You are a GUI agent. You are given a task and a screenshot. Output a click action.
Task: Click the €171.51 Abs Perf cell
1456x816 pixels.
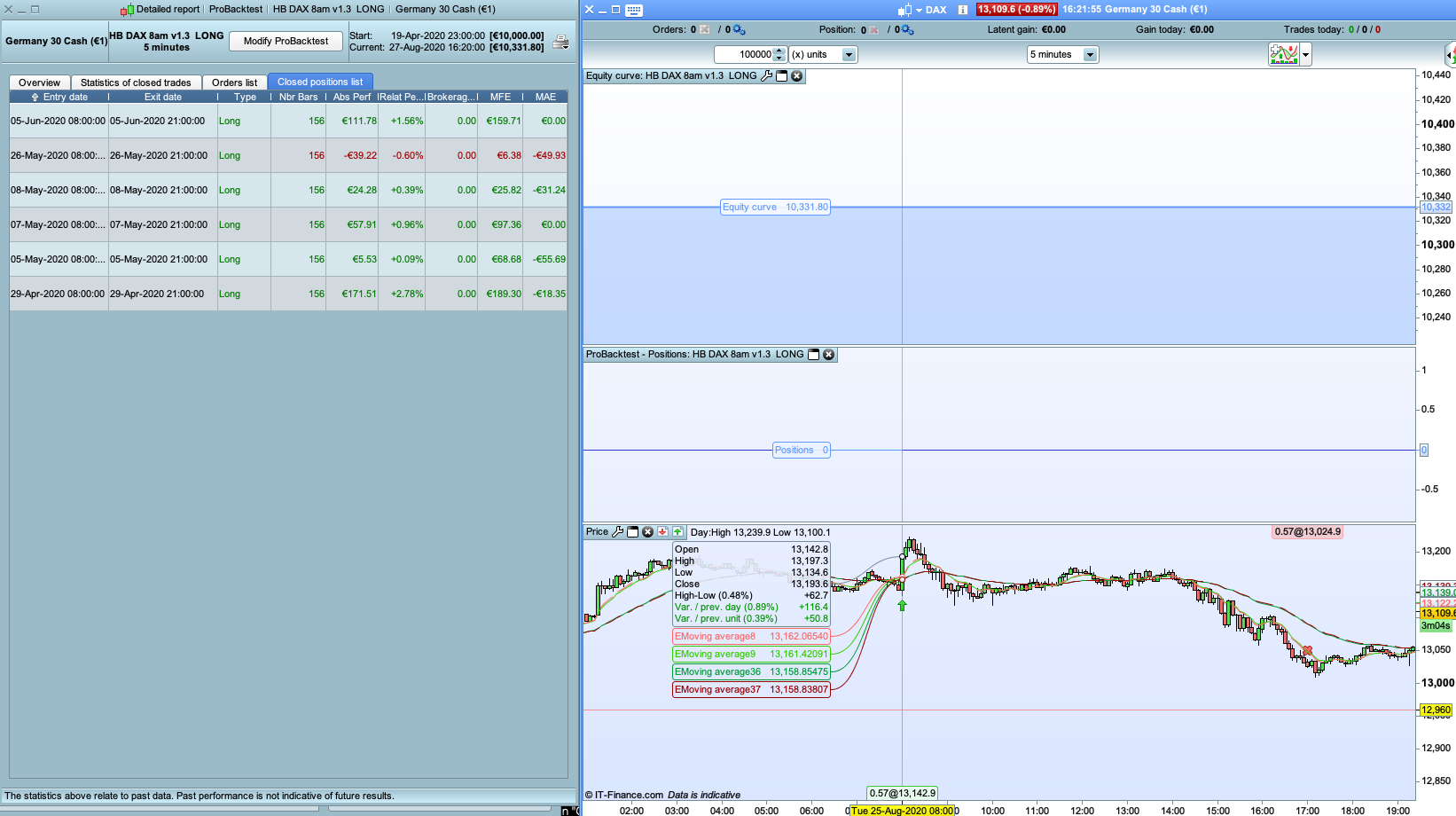coord(353,294)
